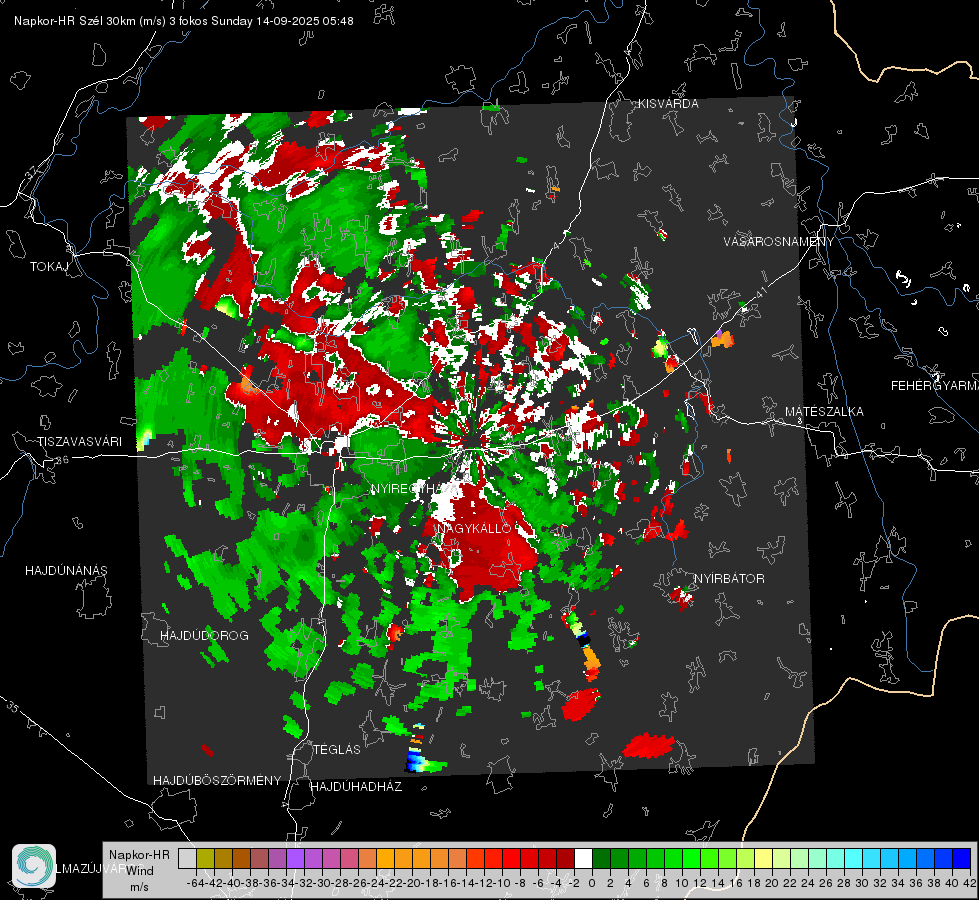Click the 42 value at the legend's end
This screenshot has width=979, height=900.
click(x=969, y=883)
